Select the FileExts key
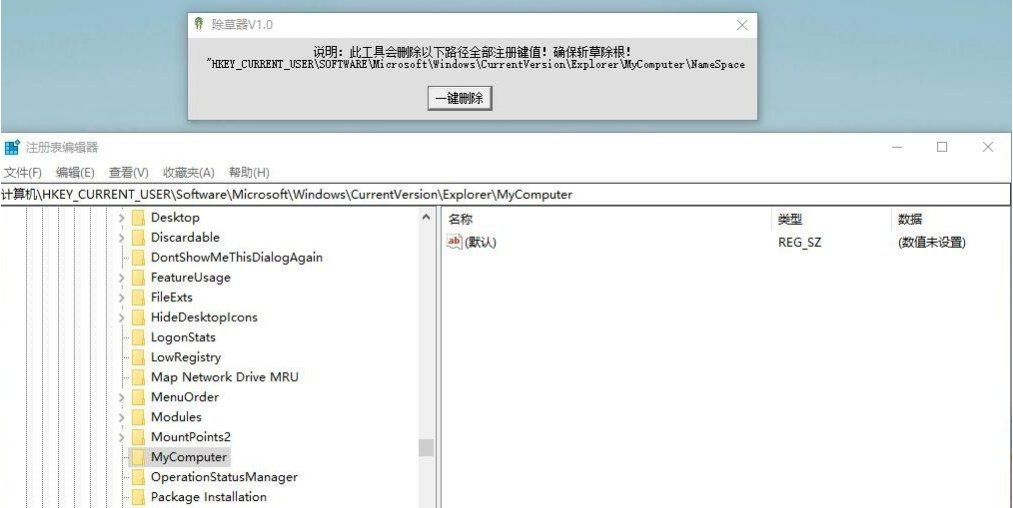This screenshot has height=508, width=1013. click(x=172, y=297)
